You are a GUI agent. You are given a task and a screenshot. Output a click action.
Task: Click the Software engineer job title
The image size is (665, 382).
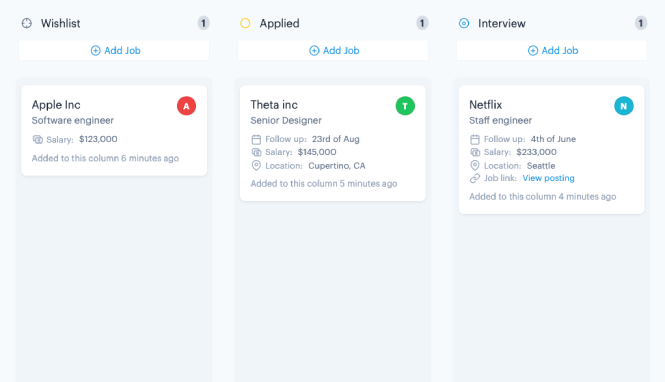coord(73,120)
